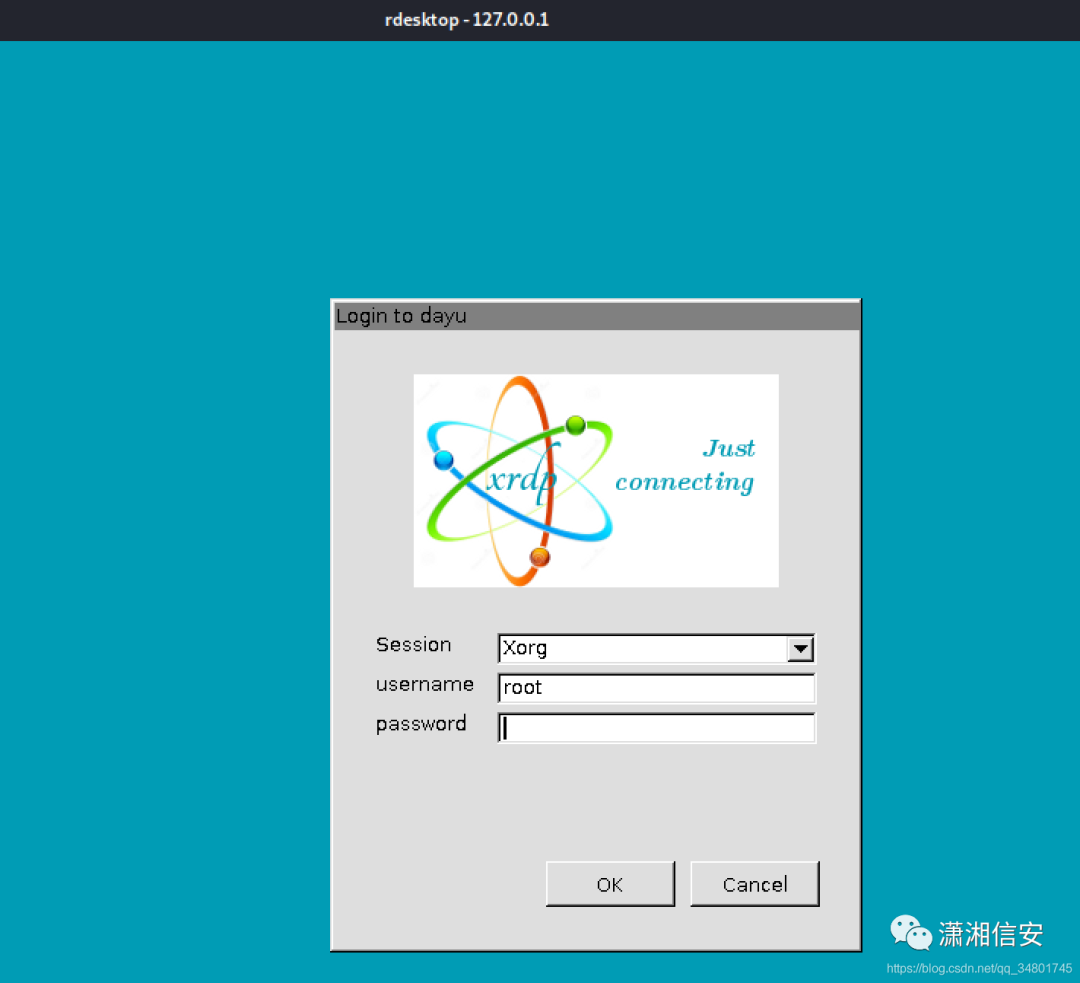Click the 'username' label text
The height and width of the screenshot is (983, 1080).
[x=424, y=685]
